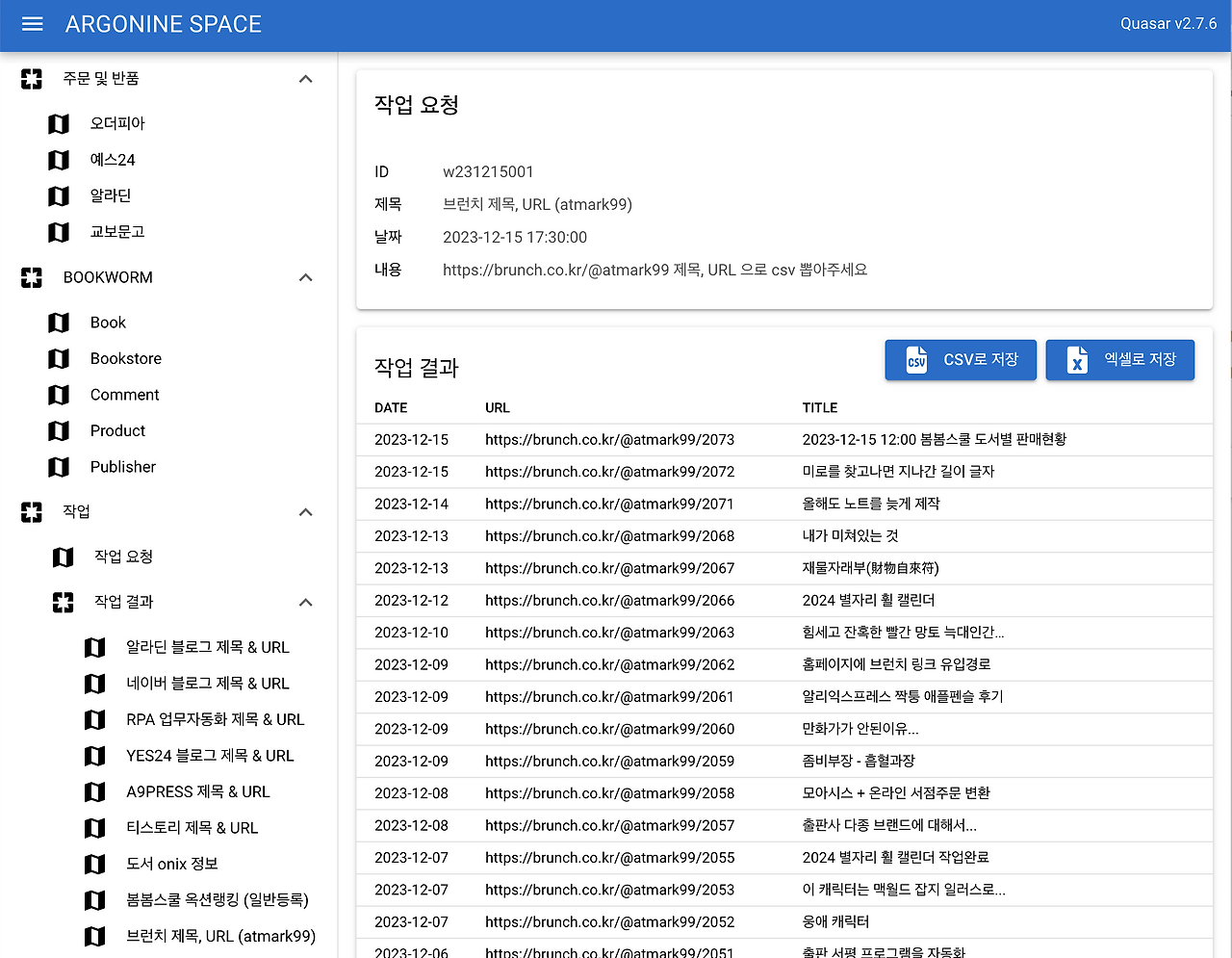Collapse the 주문 및 반품 section chevron
Screen dimensions: 1232x958
pyautogui.click(x=305, y=79)
